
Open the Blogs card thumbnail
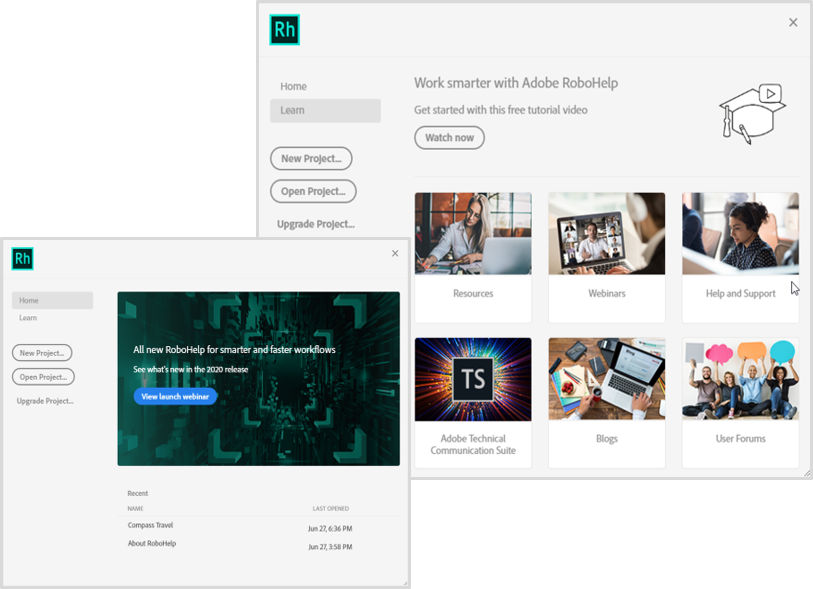607,379
